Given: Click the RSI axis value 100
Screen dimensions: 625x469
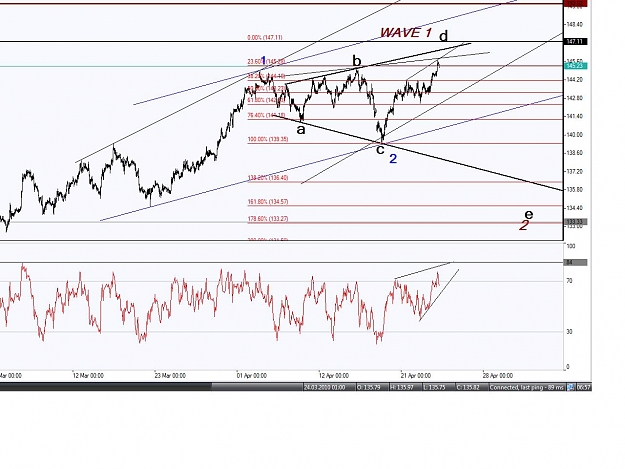Looking at the screenshot, I should [x=571, y=246].
